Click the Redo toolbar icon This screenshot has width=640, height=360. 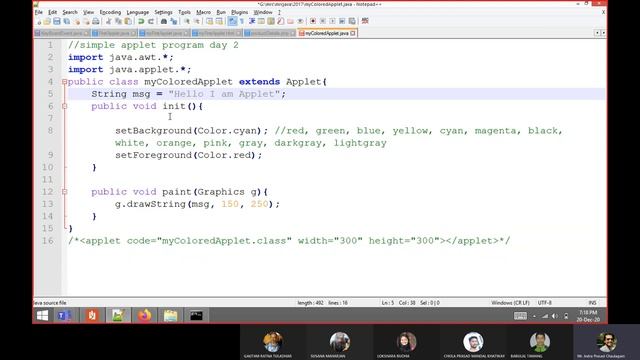pyautogui.click(x=151, y=21)
